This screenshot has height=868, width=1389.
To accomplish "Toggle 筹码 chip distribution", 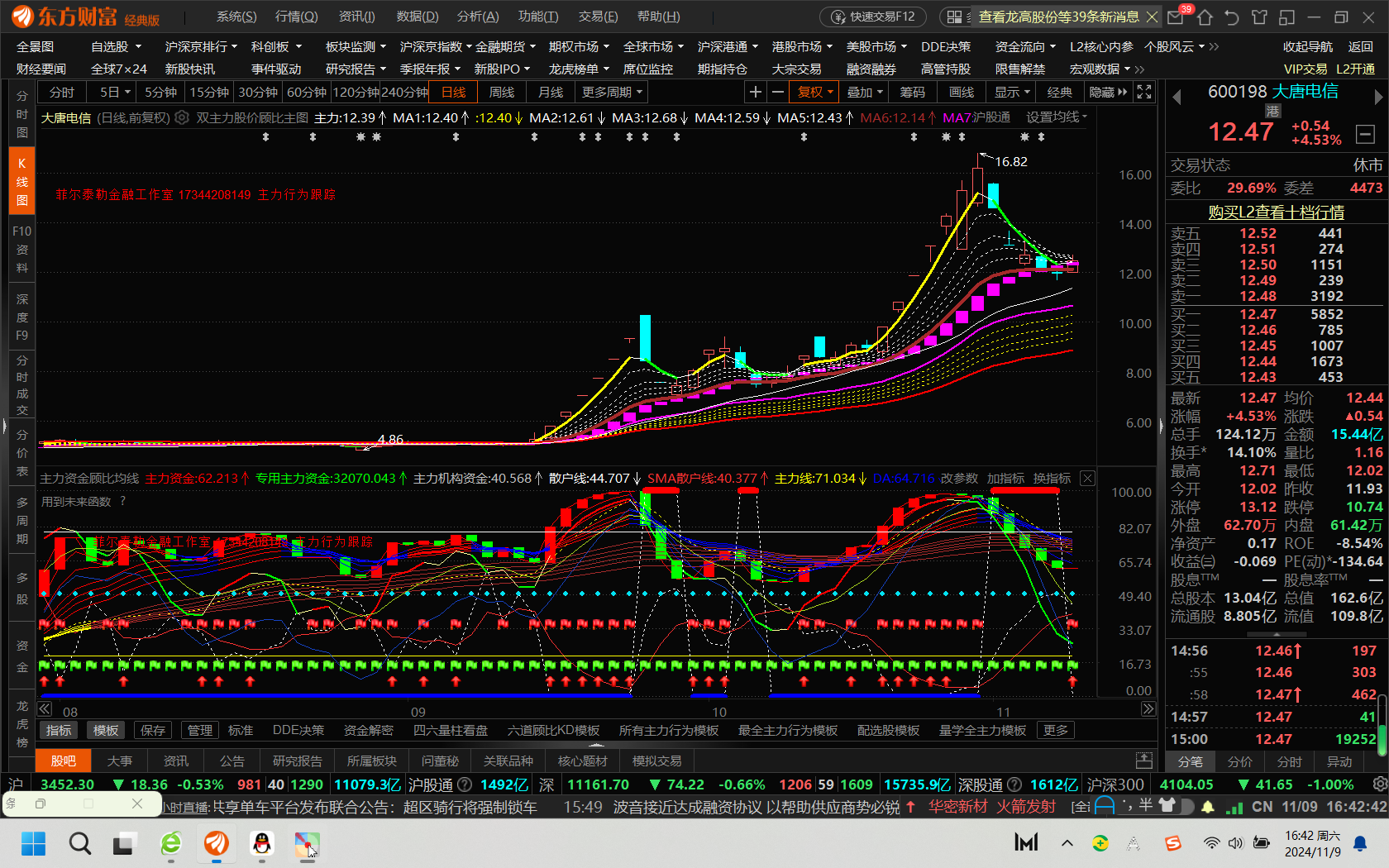I will click(x=912, y=92).
